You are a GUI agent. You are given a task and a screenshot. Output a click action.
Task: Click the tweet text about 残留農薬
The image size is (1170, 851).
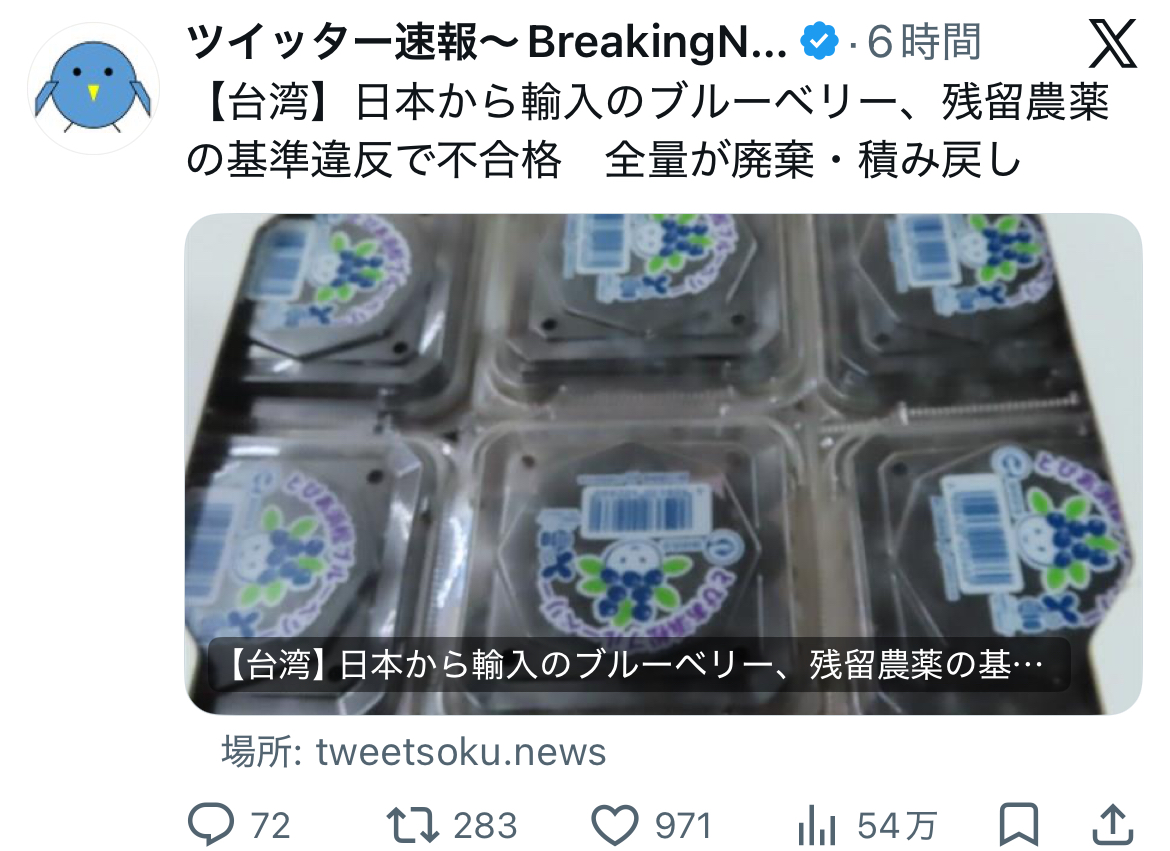coord(648,131)
